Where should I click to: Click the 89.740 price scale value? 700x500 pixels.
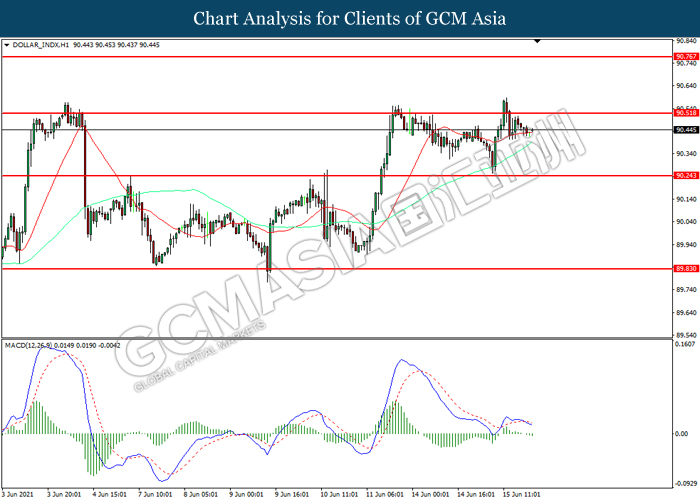tap(686, 290)
